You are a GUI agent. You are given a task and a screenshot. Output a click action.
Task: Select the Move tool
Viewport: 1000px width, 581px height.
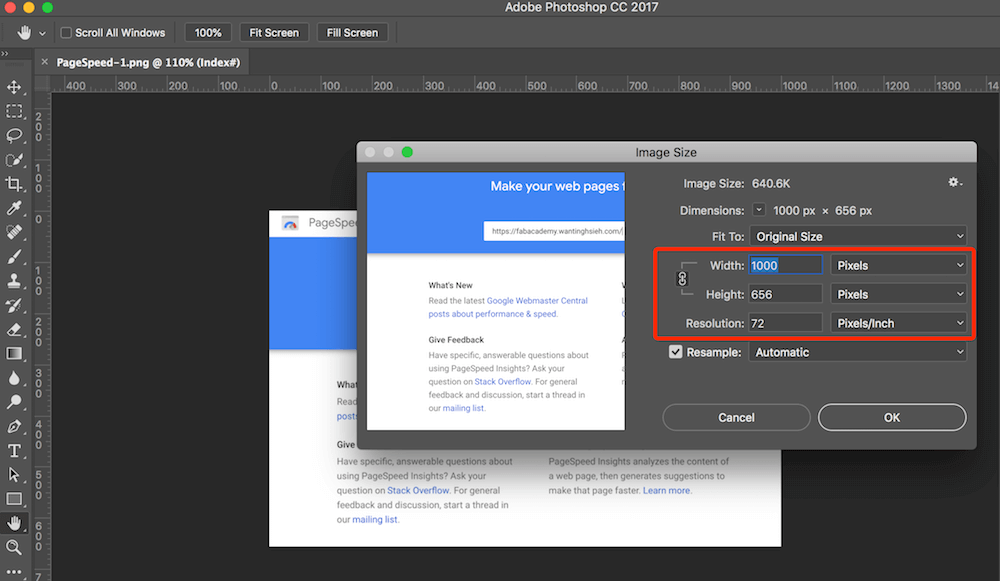point(14,87)
